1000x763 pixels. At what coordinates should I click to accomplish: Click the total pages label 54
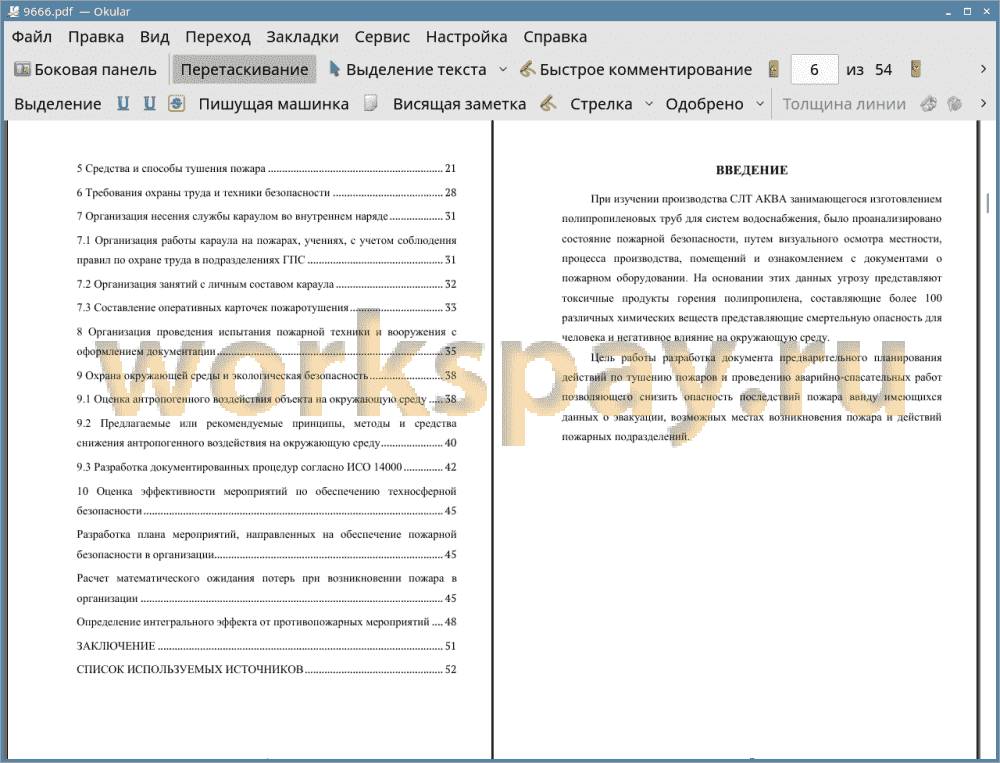click(x=883, y=70)
